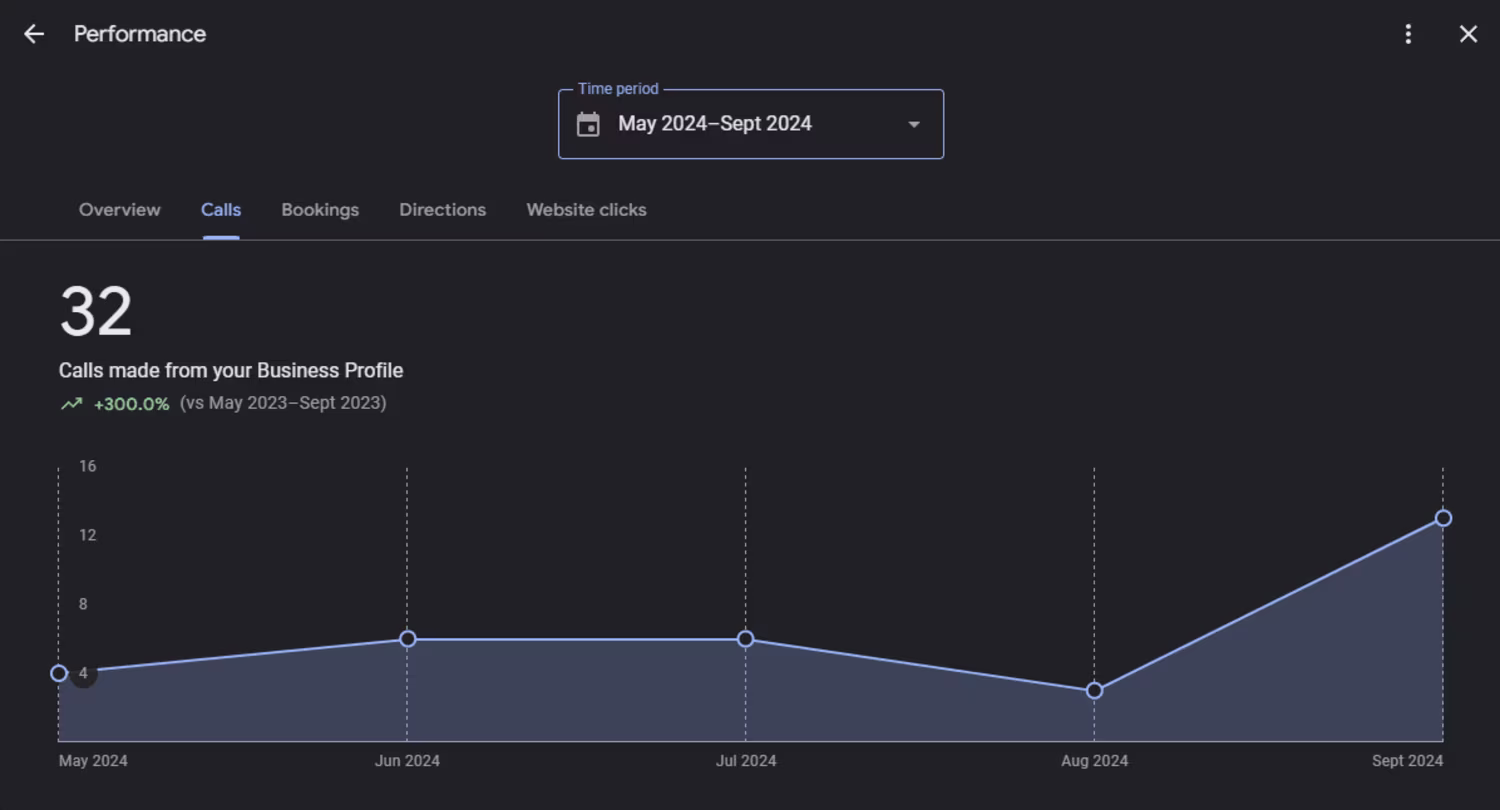Select the Aug 2024 data point
Image resolution: width=1500 pixels, height=810 pixels.
pyautogui.click(x=1094, y=690)
